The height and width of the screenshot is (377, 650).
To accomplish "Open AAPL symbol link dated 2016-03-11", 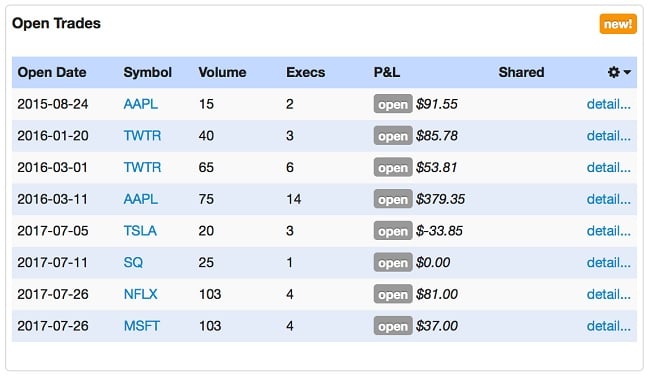I will (x=141, y=199).
